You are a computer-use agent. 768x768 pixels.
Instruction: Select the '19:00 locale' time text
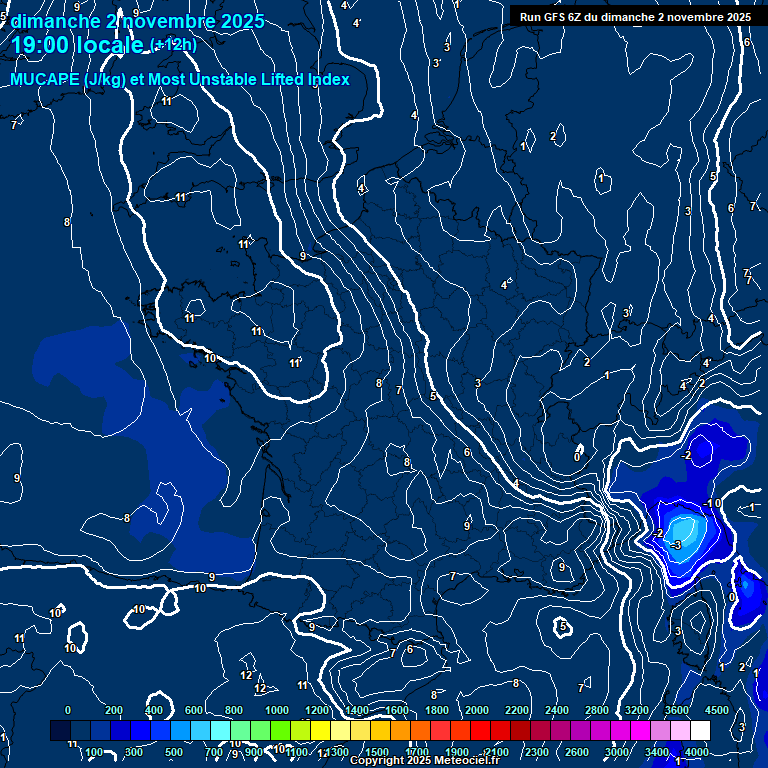coord(77,45)
